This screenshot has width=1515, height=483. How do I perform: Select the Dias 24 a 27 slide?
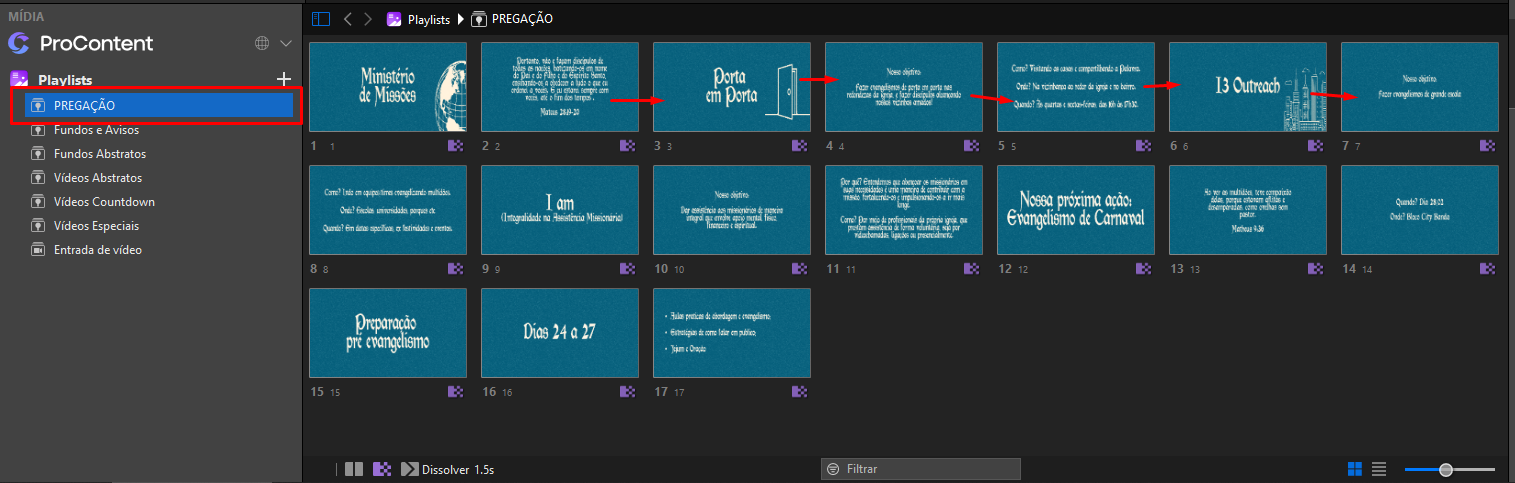tap(560, 333)
